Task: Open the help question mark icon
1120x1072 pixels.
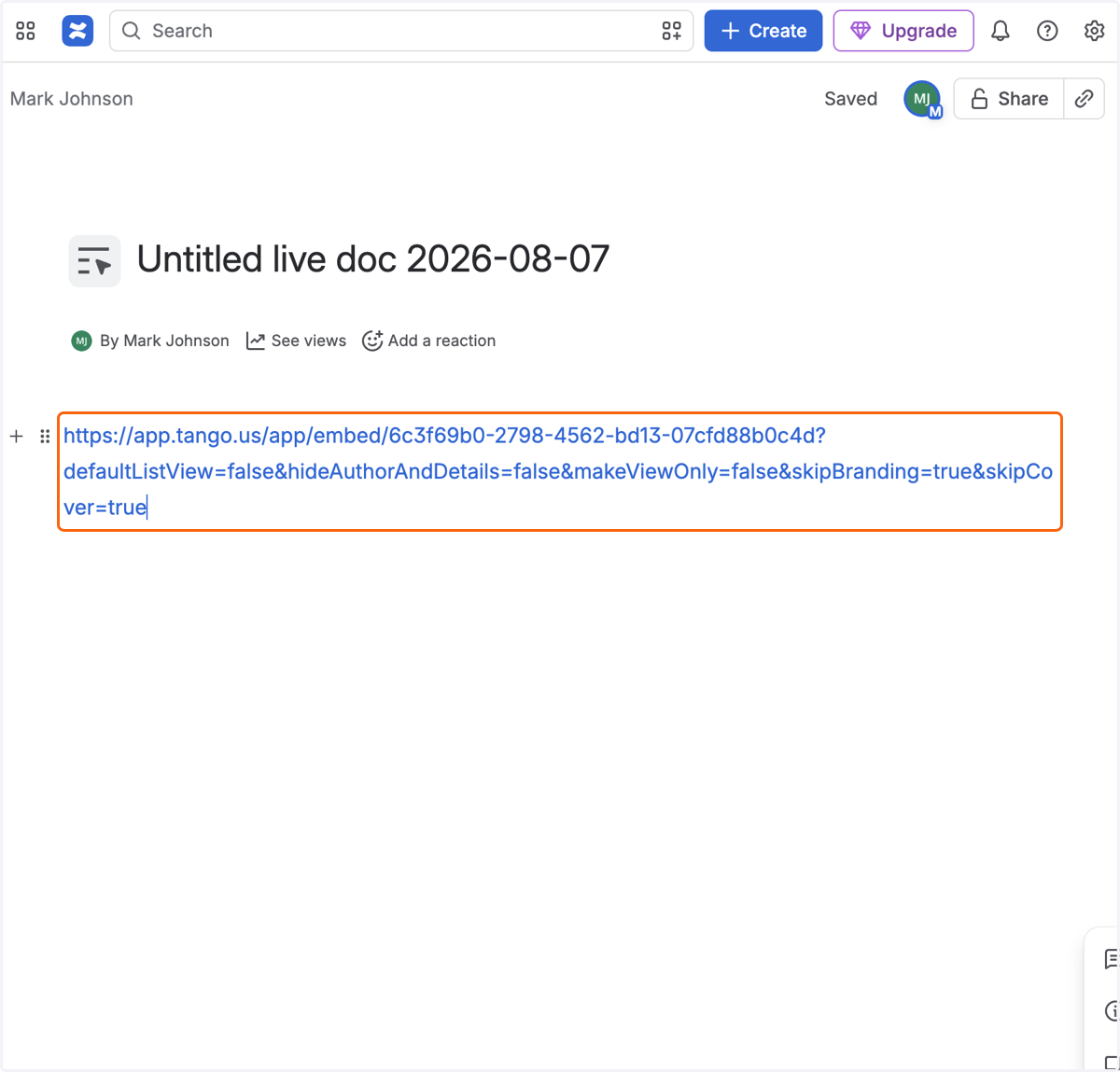Action: coord(1047,31)
